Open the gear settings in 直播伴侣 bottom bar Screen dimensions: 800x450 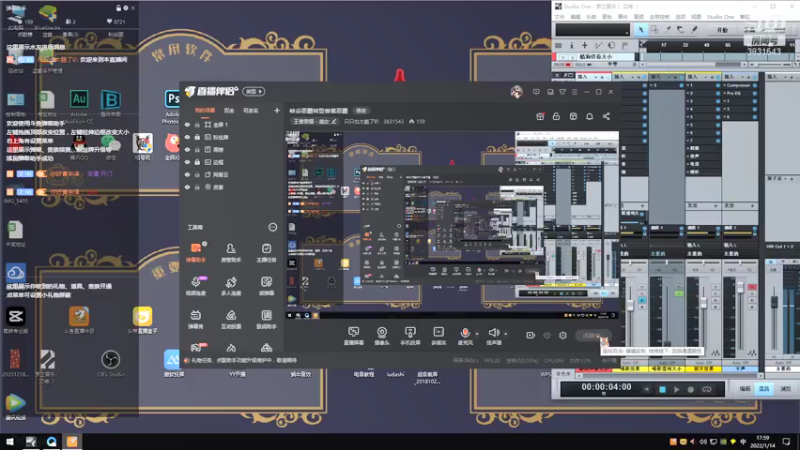click(x=563, y=335)
